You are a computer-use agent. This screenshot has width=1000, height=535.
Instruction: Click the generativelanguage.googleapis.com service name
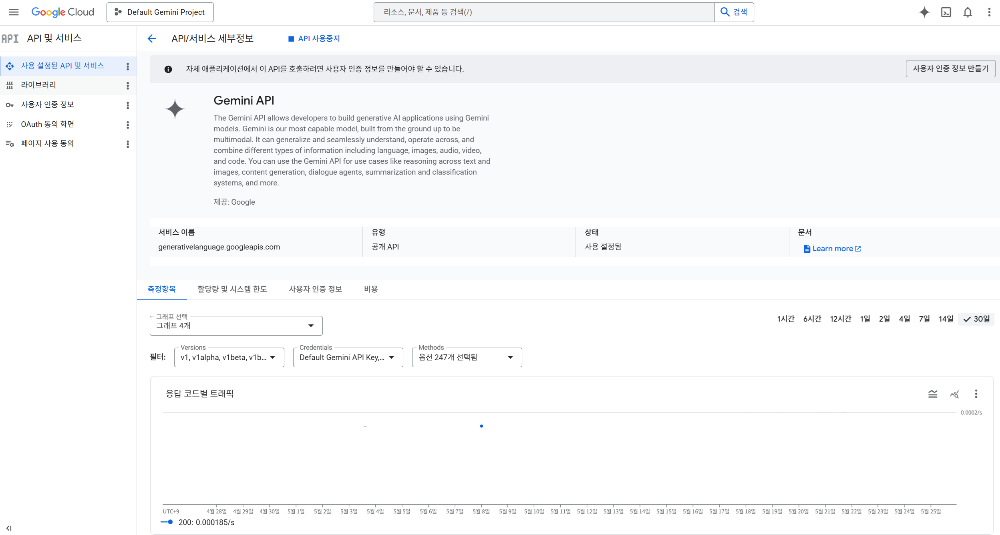(219, 247)
